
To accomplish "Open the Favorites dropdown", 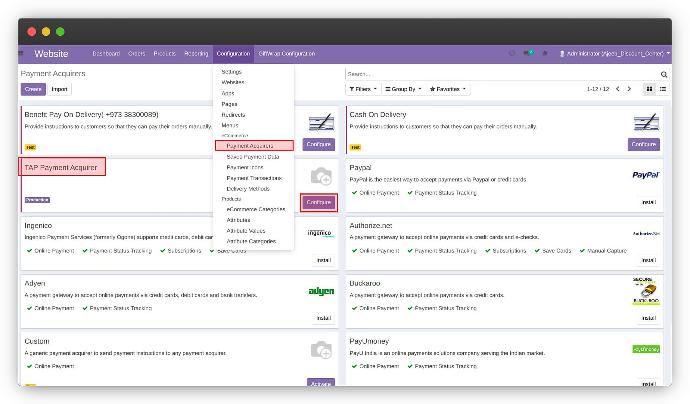I will coord(448,89).
